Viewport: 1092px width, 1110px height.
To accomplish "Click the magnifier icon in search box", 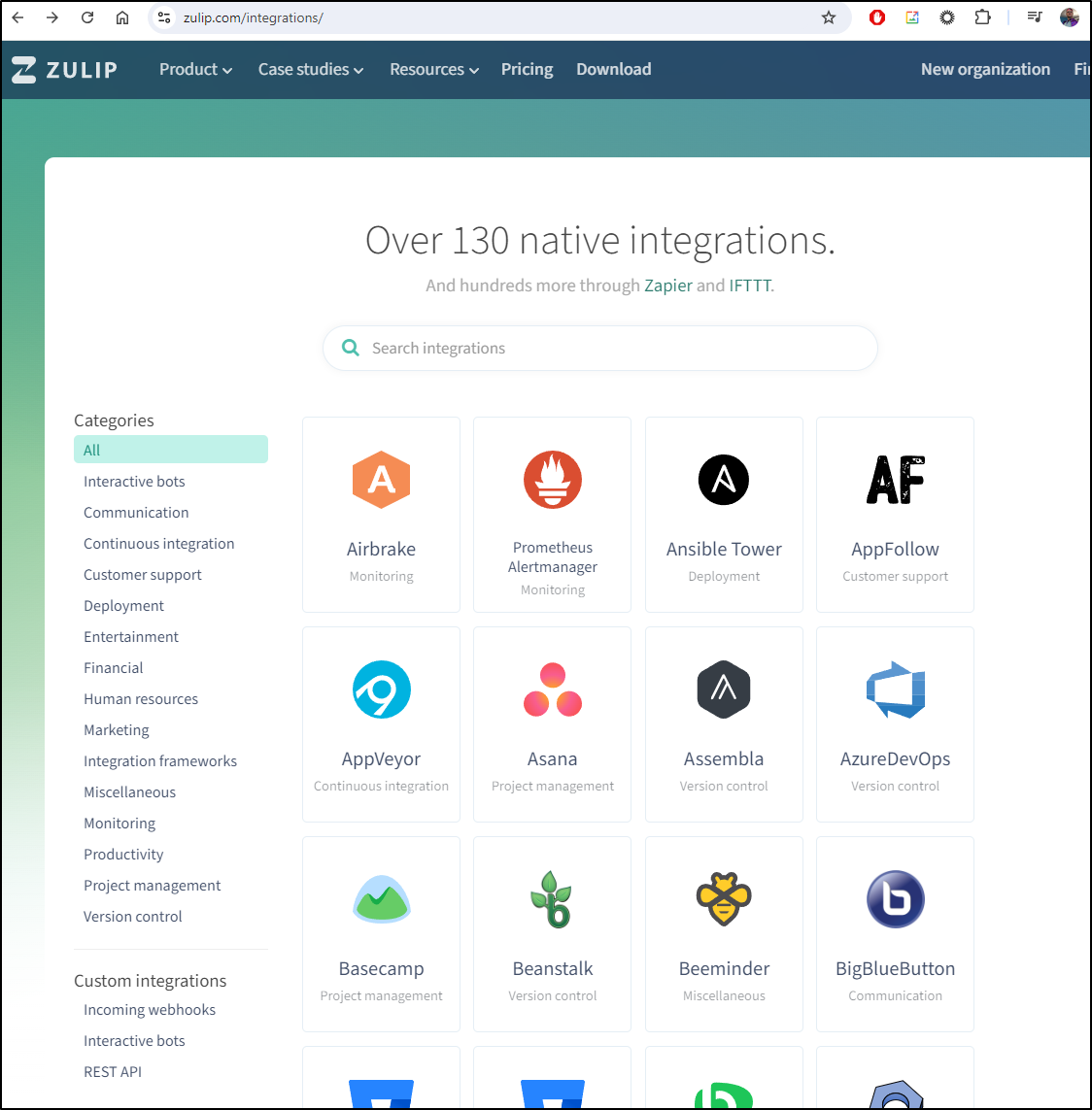I will coord(351,348).
